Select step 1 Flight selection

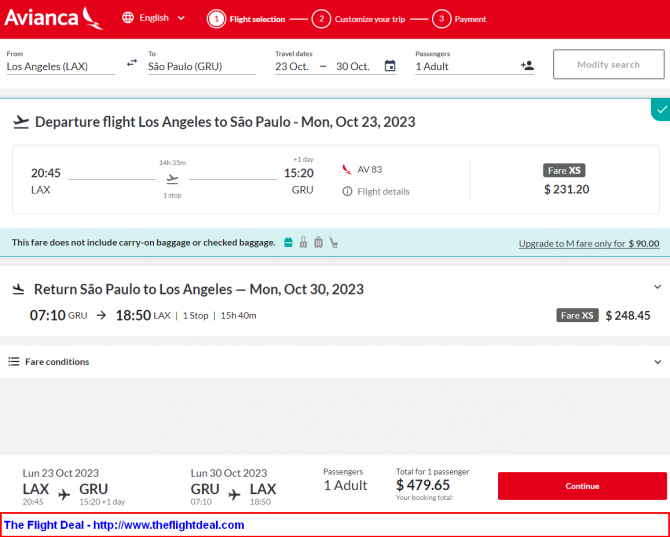[247, 19]
